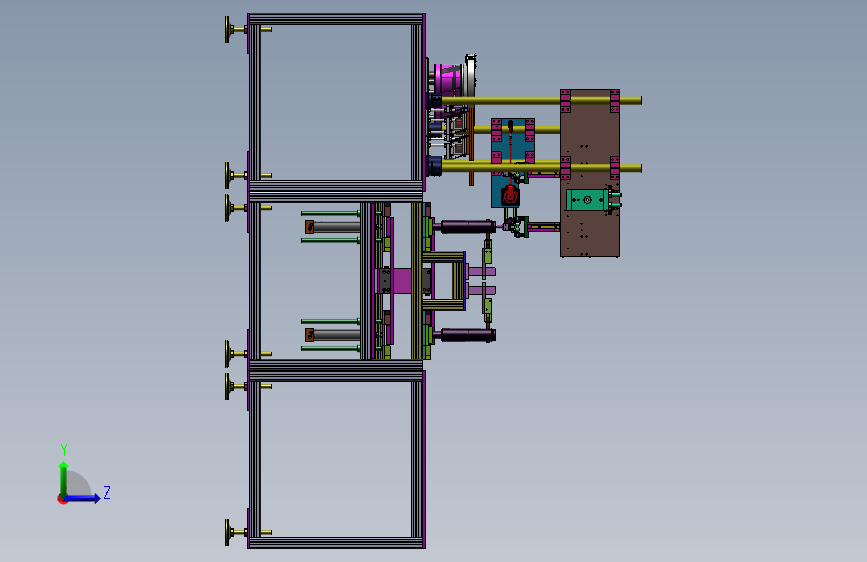Select the upper dark purple cylinder

pyautogui.click(x=468, y=226)
